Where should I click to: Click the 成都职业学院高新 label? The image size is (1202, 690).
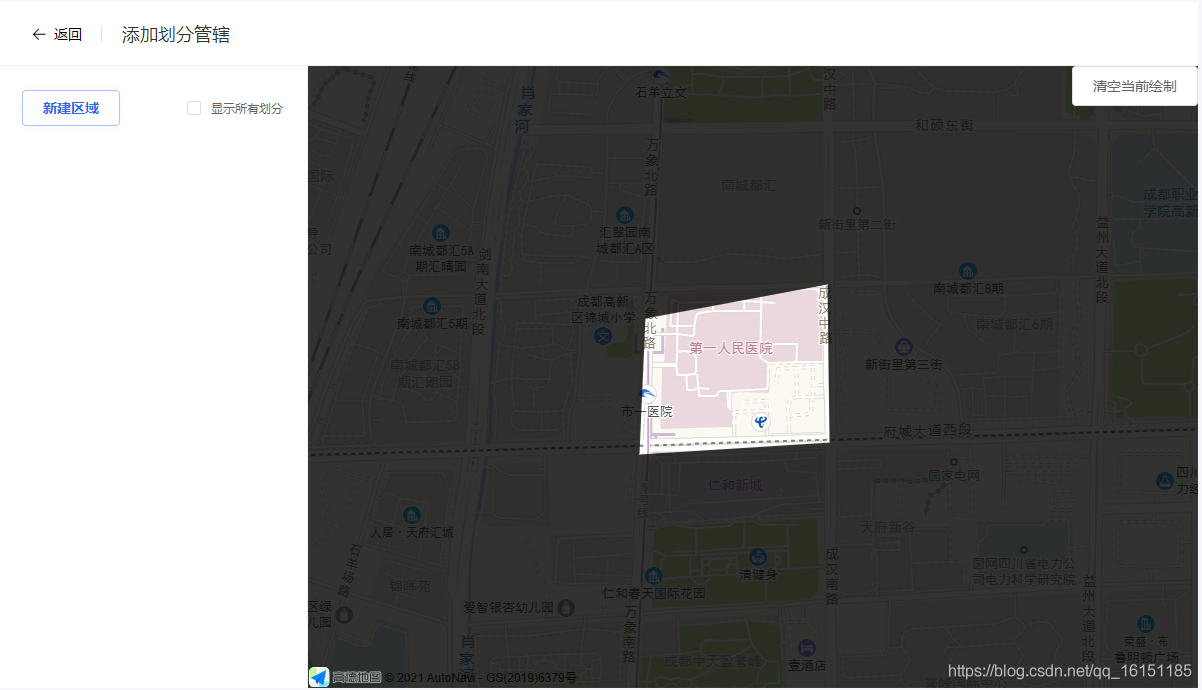[1171, 203]
